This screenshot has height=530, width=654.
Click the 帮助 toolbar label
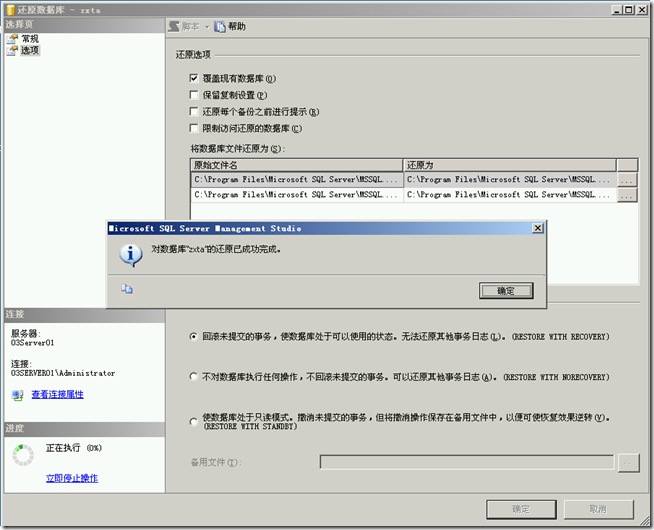[x=236, y=27]
